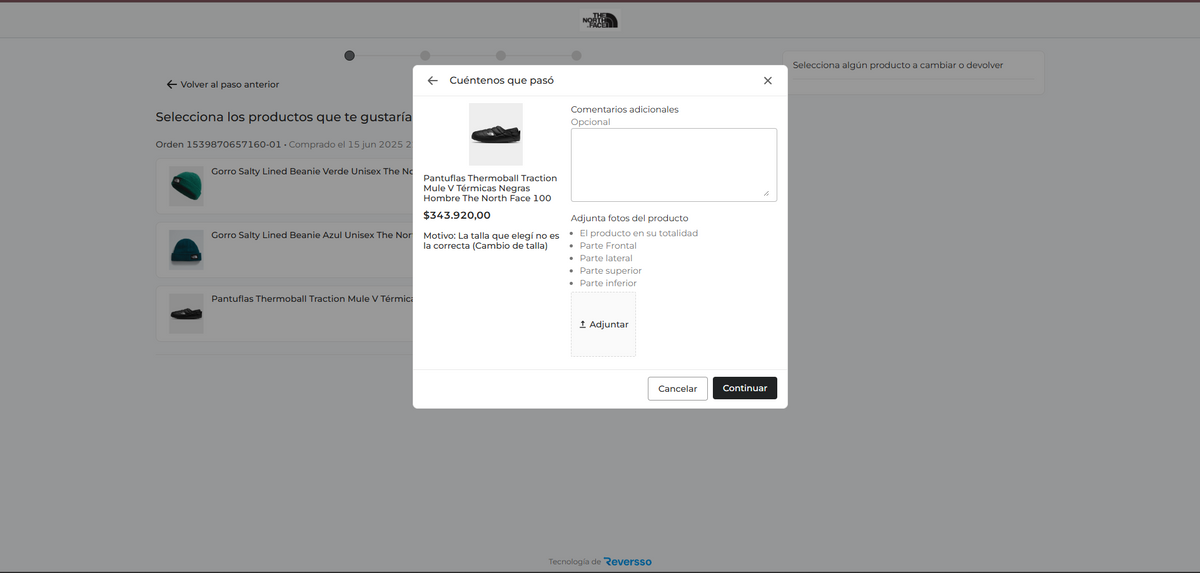The image size is (1200, 573).
Task: Click Cancelar button
Action: [x=678, y=388]
